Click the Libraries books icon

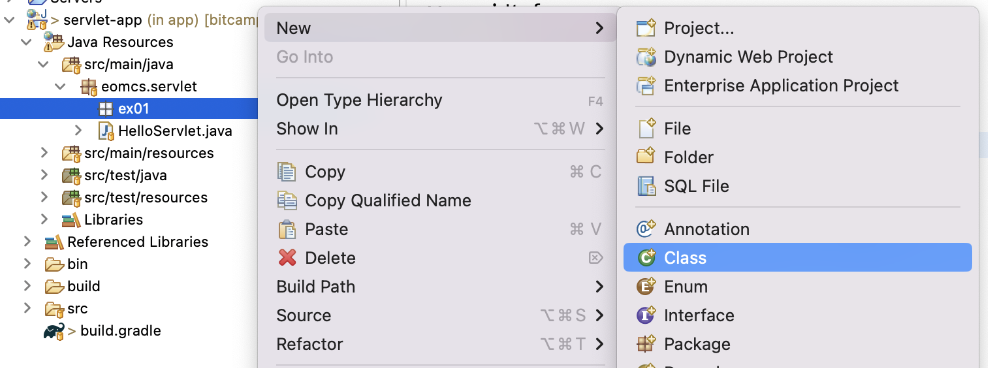tap(71, 219)
